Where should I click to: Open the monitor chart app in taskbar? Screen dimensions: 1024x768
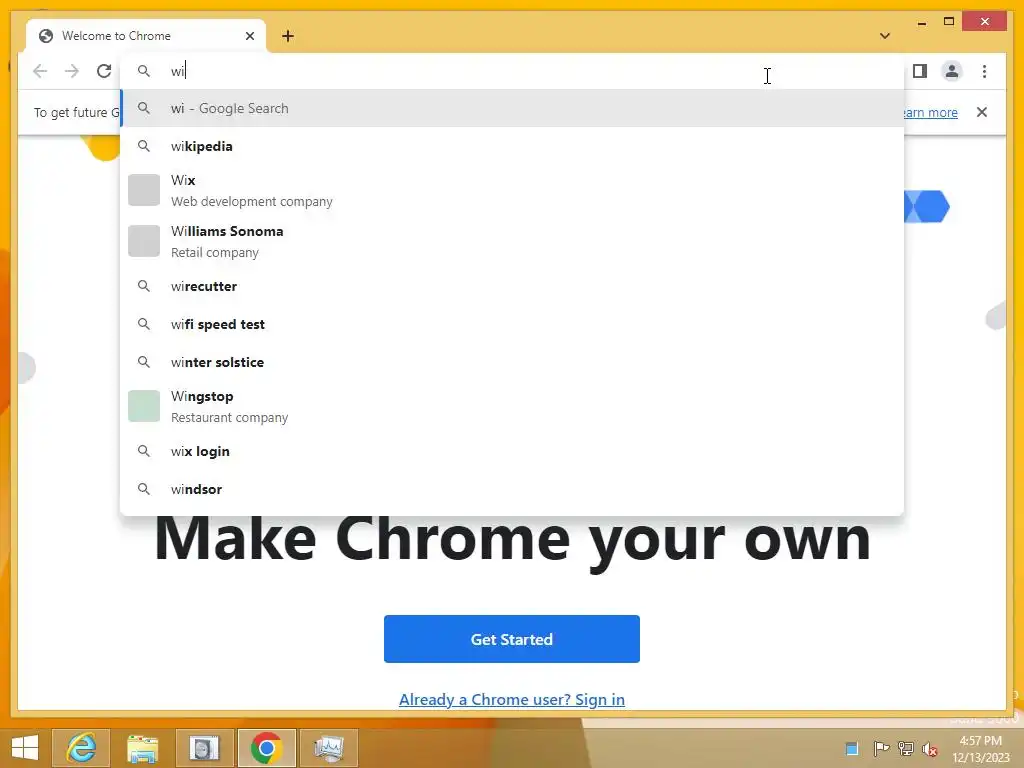(328, 748)
